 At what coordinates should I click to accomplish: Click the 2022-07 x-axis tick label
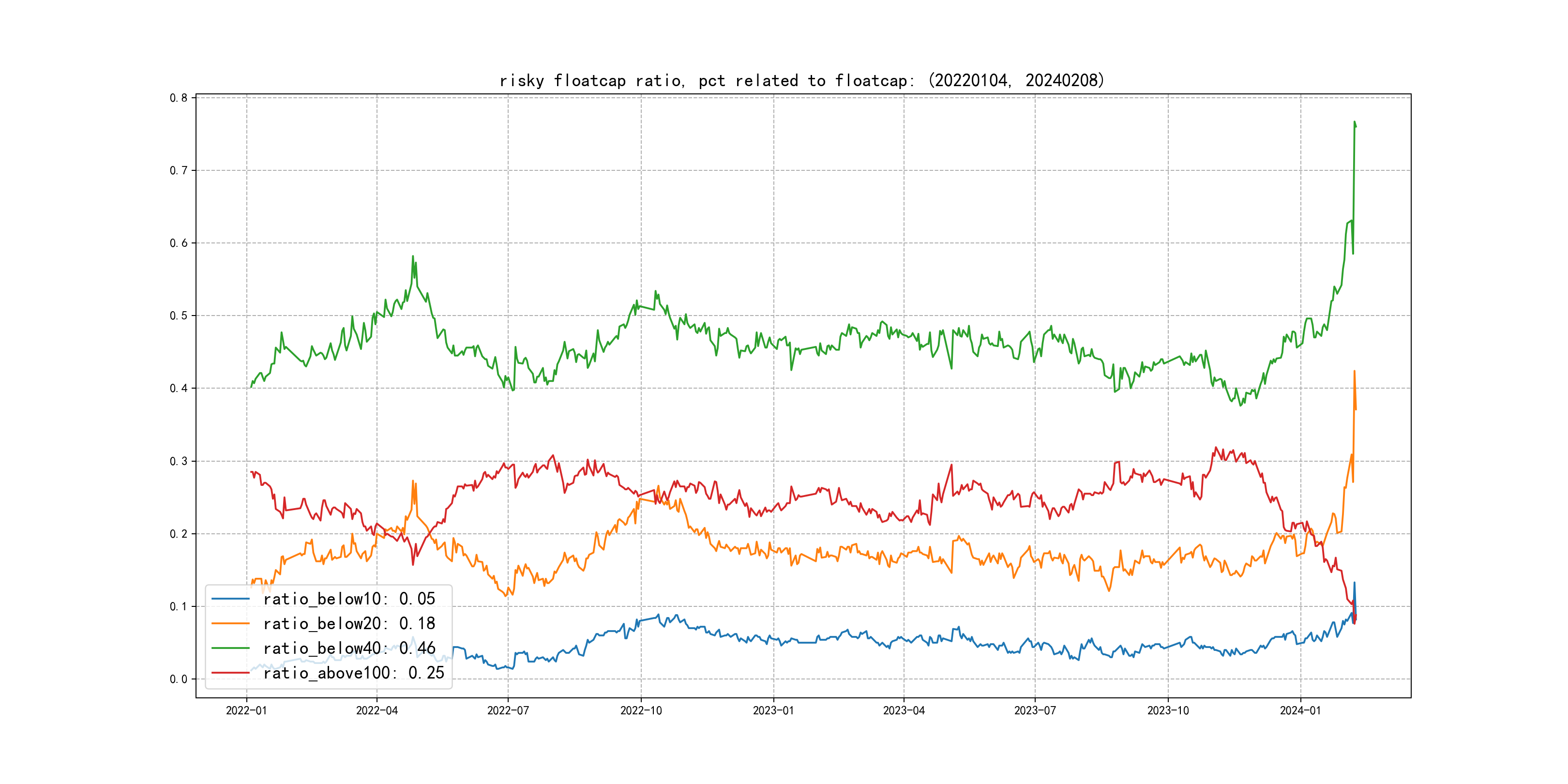point(508,710)
